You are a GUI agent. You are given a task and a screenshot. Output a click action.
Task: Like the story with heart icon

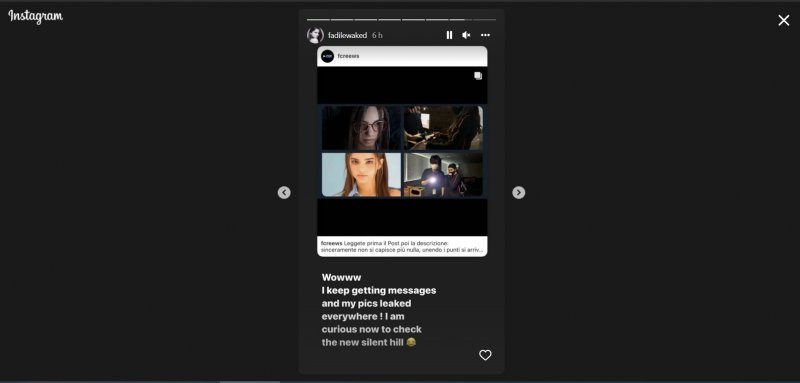(x=485, y=355)
